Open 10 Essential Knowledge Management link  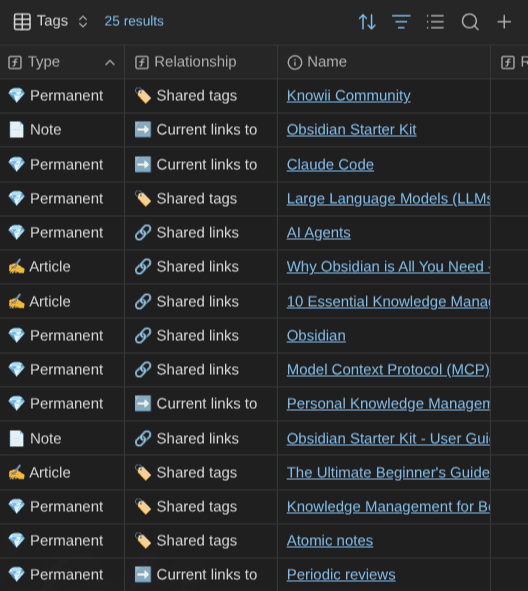click(x=388, y=302)
